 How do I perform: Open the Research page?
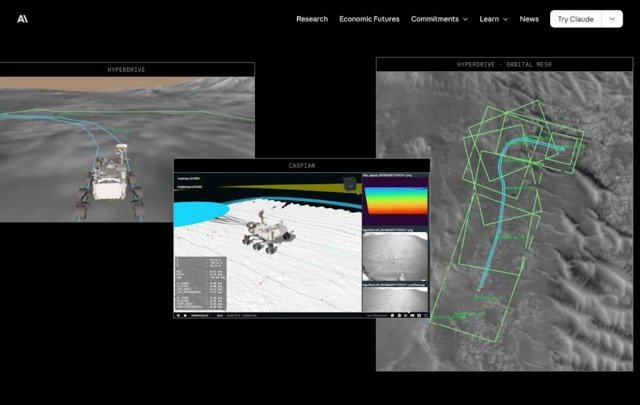(x=311, y=19)
